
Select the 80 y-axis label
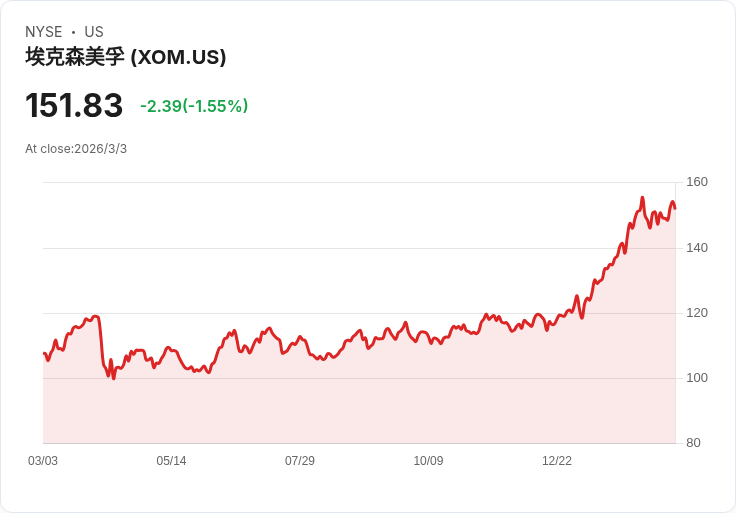(x=693, y=443)
